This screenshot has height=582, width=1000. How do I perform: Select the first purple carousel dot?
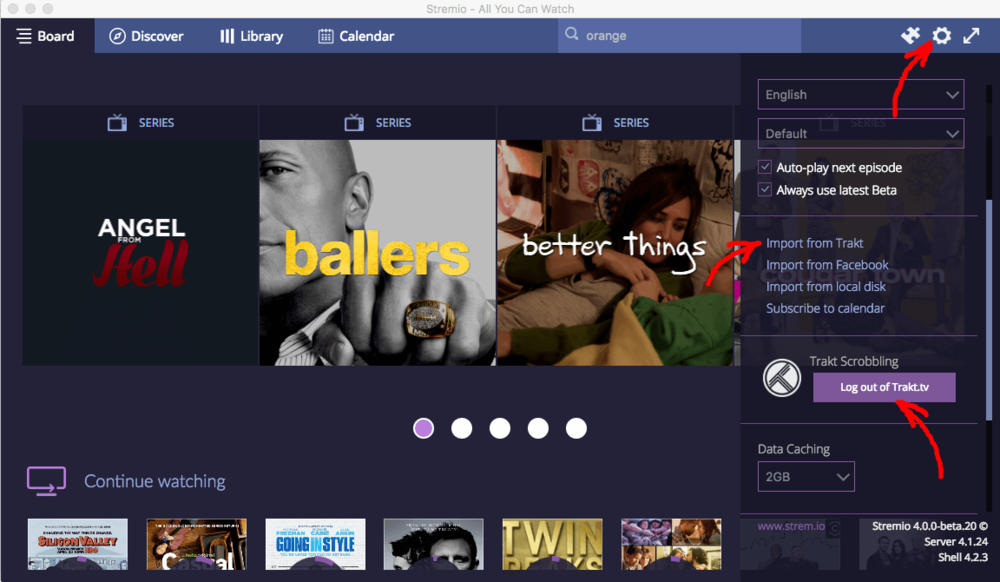pyautogui.click(x=423, y=428)
